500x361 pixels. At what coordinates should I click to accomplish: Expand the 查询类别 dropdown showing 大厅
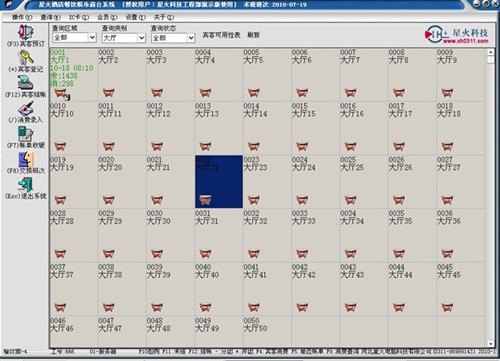(142, 38)
